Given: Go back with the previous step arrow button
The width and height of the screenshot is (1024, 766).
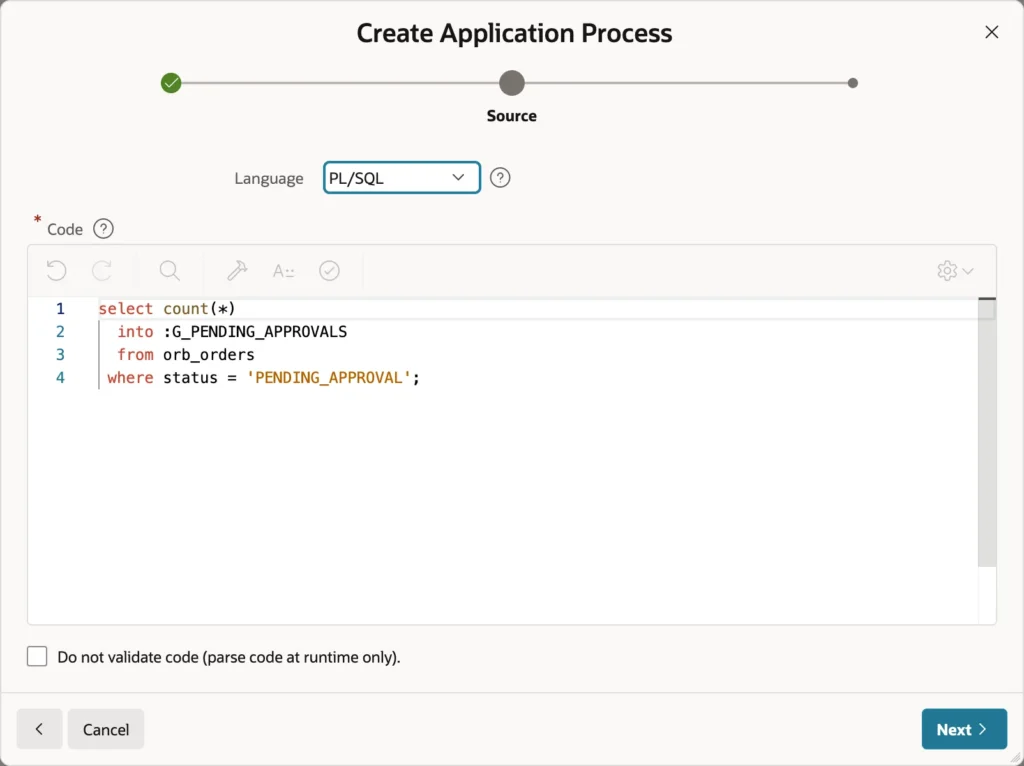Looking at the screenshot, I should pyautogui.click(x=39, y=729).
